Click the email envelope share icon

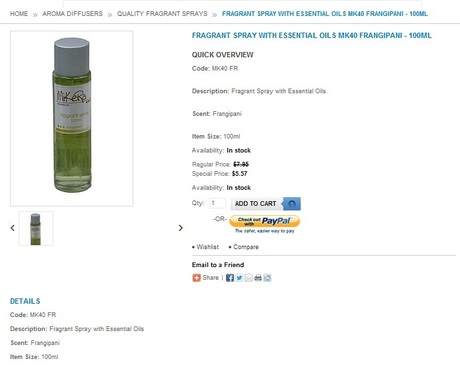click(248, 278)
